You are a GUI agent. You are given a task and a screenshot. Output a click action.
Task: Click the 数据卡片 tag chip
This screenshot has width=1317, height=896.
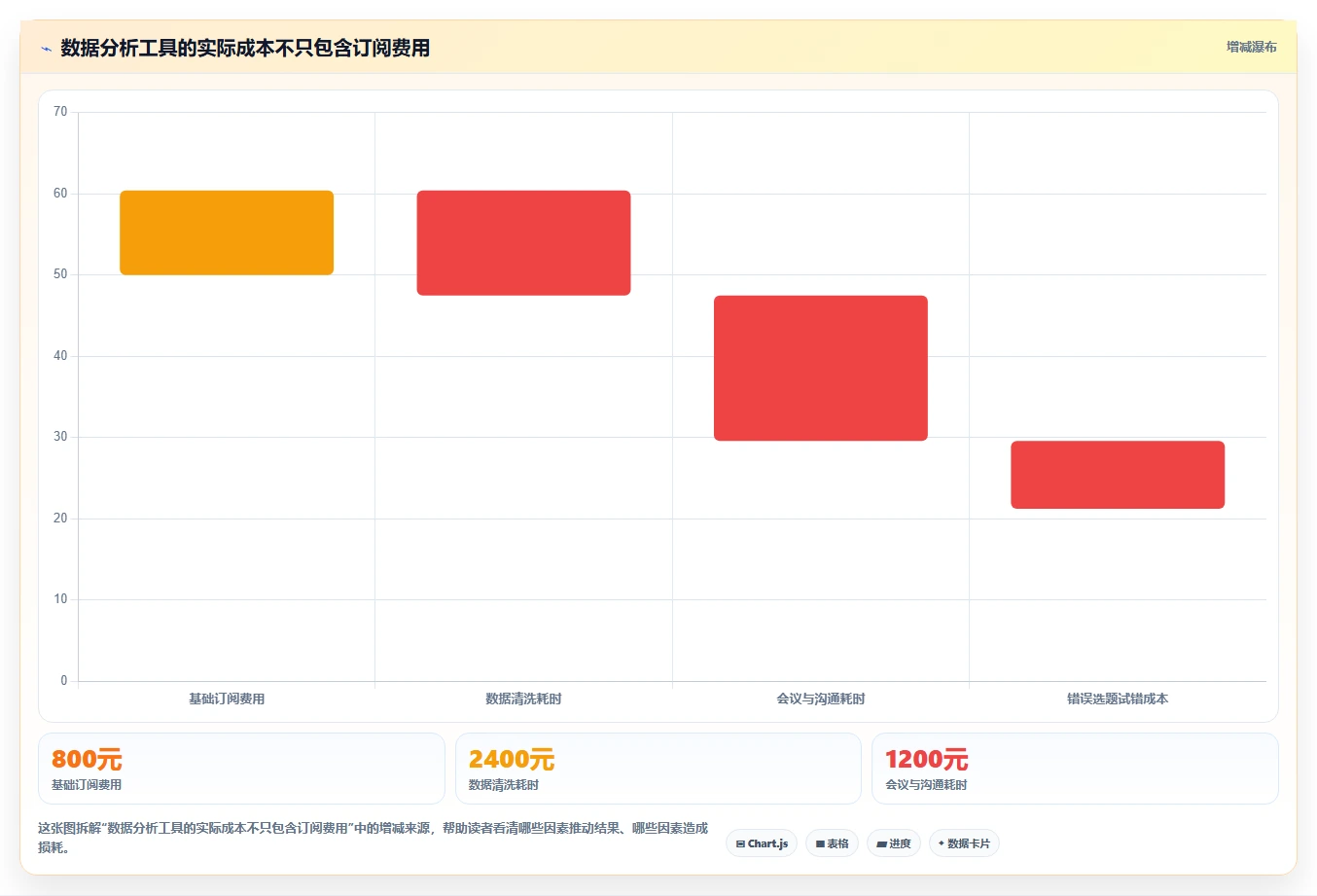coord(964,843)
